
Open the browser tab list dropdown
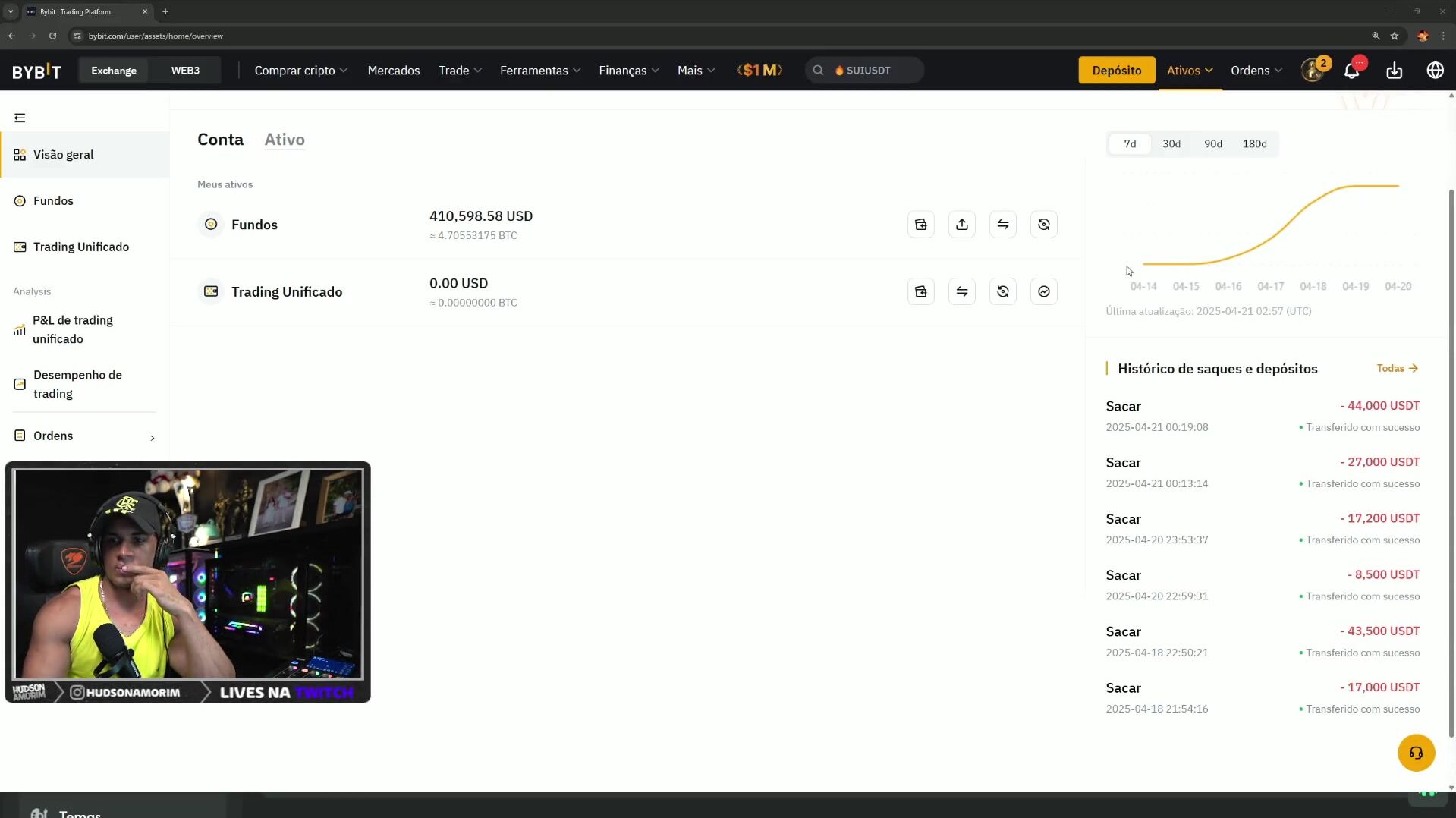point(11,11)
